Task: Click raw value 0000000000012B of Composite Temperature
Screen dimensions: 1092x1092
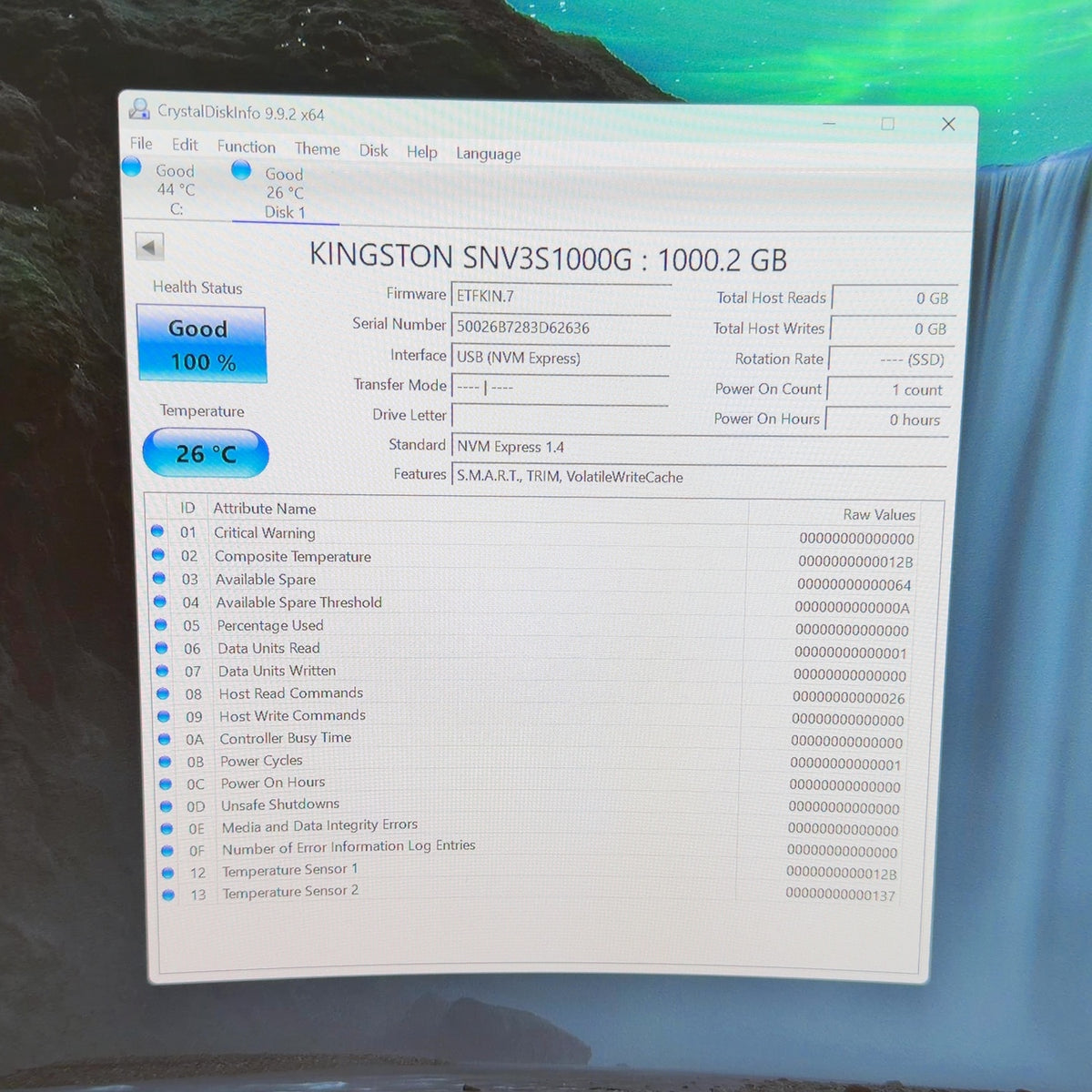Action: pyautogui.click(x=856, y=561)
